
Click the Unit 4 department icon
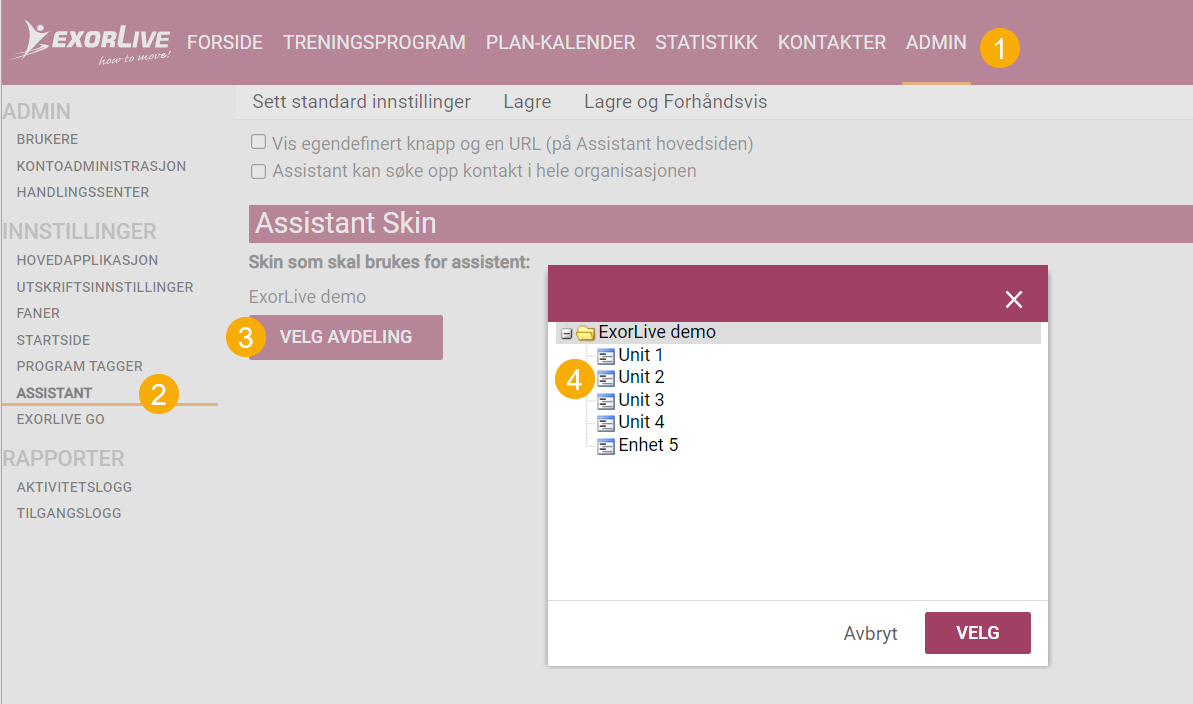point(606,423)
